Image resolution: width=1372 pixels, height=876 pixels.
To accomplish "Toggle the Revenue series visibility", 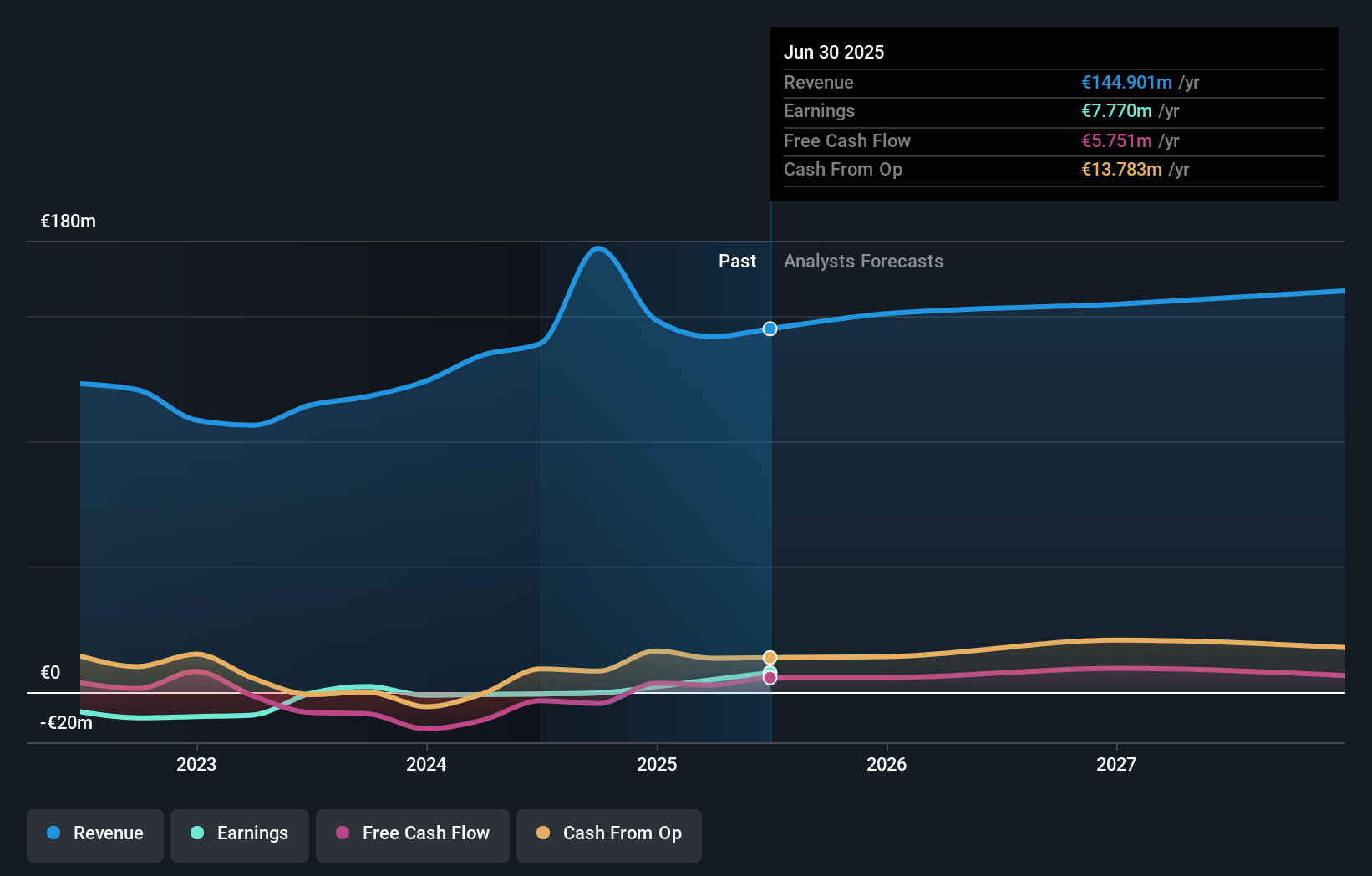I will click(94, 833).
